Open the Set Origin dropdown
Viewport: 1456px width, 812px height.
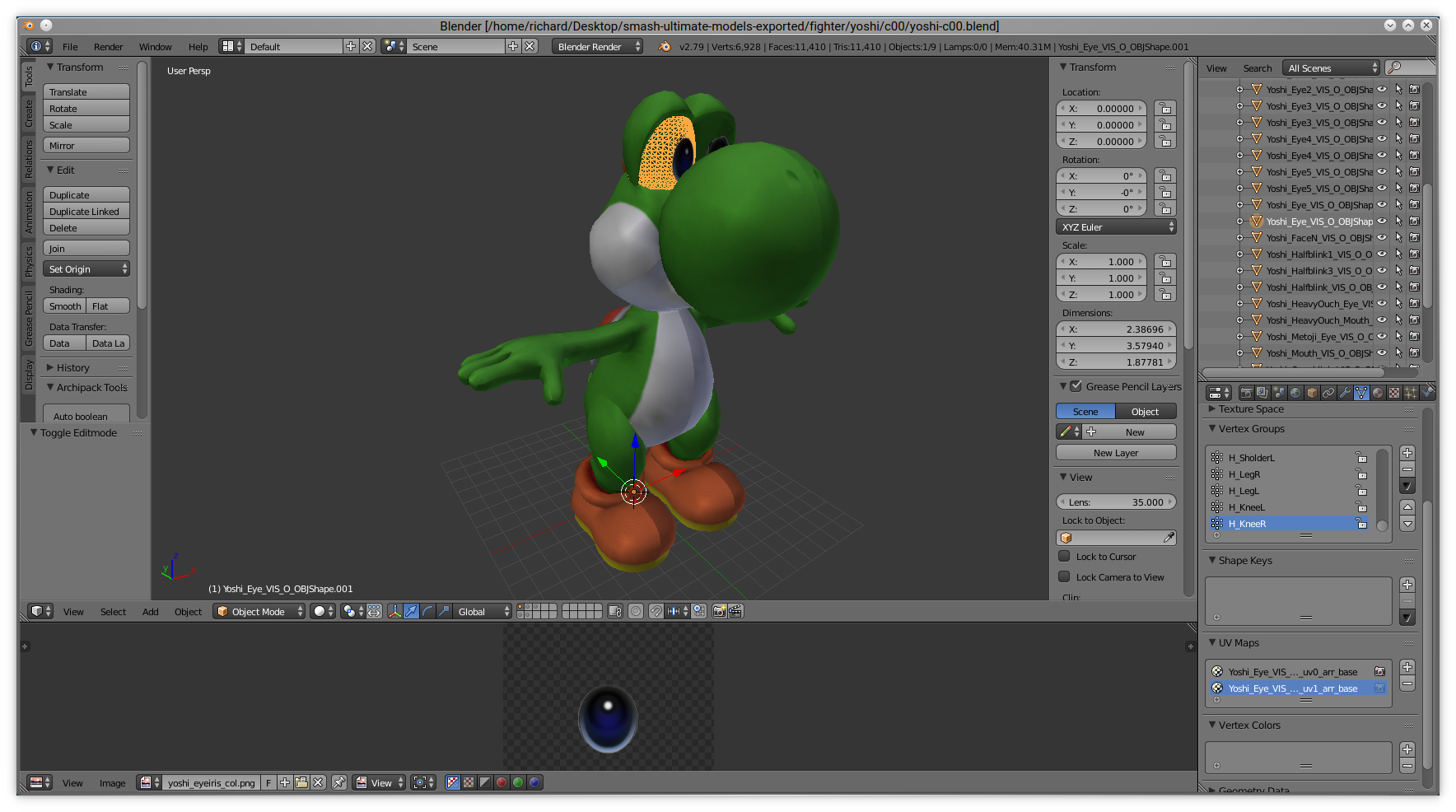(x=86, y=269)
